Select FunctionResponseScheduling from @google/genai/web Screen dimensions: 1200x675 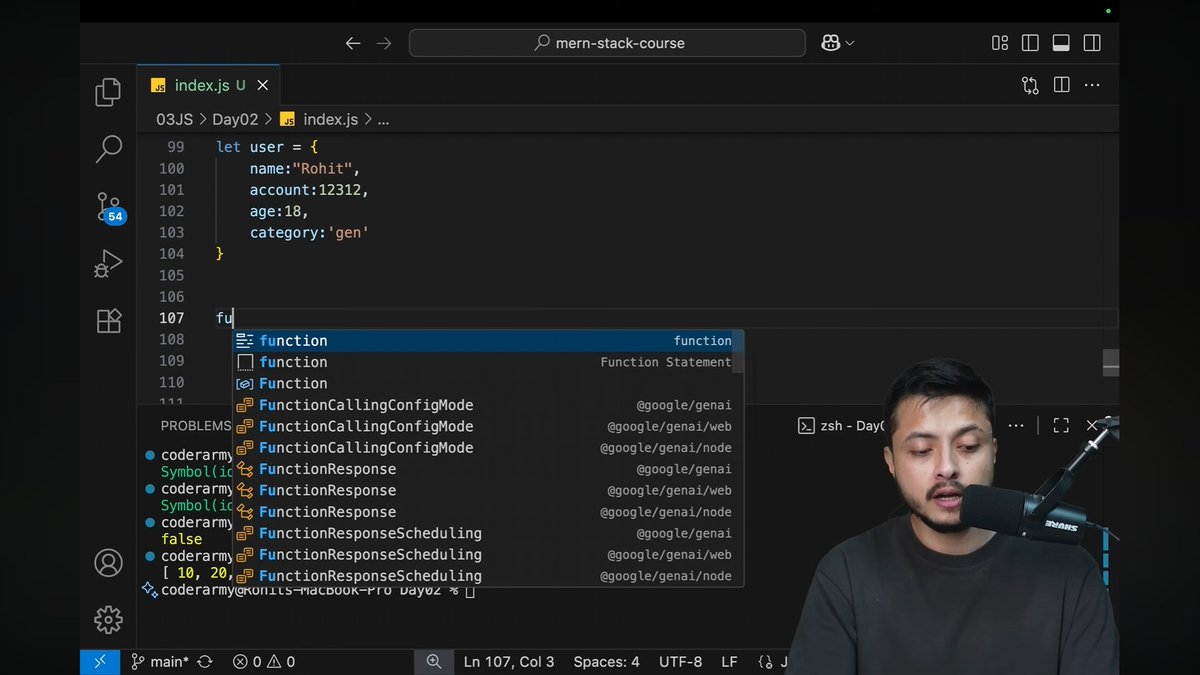[x=488, y=554]
